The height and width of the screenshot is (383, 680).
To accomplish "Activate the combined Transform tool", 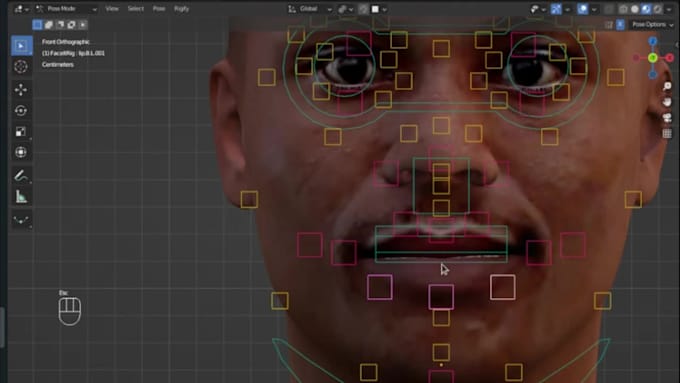I will 21,152.
